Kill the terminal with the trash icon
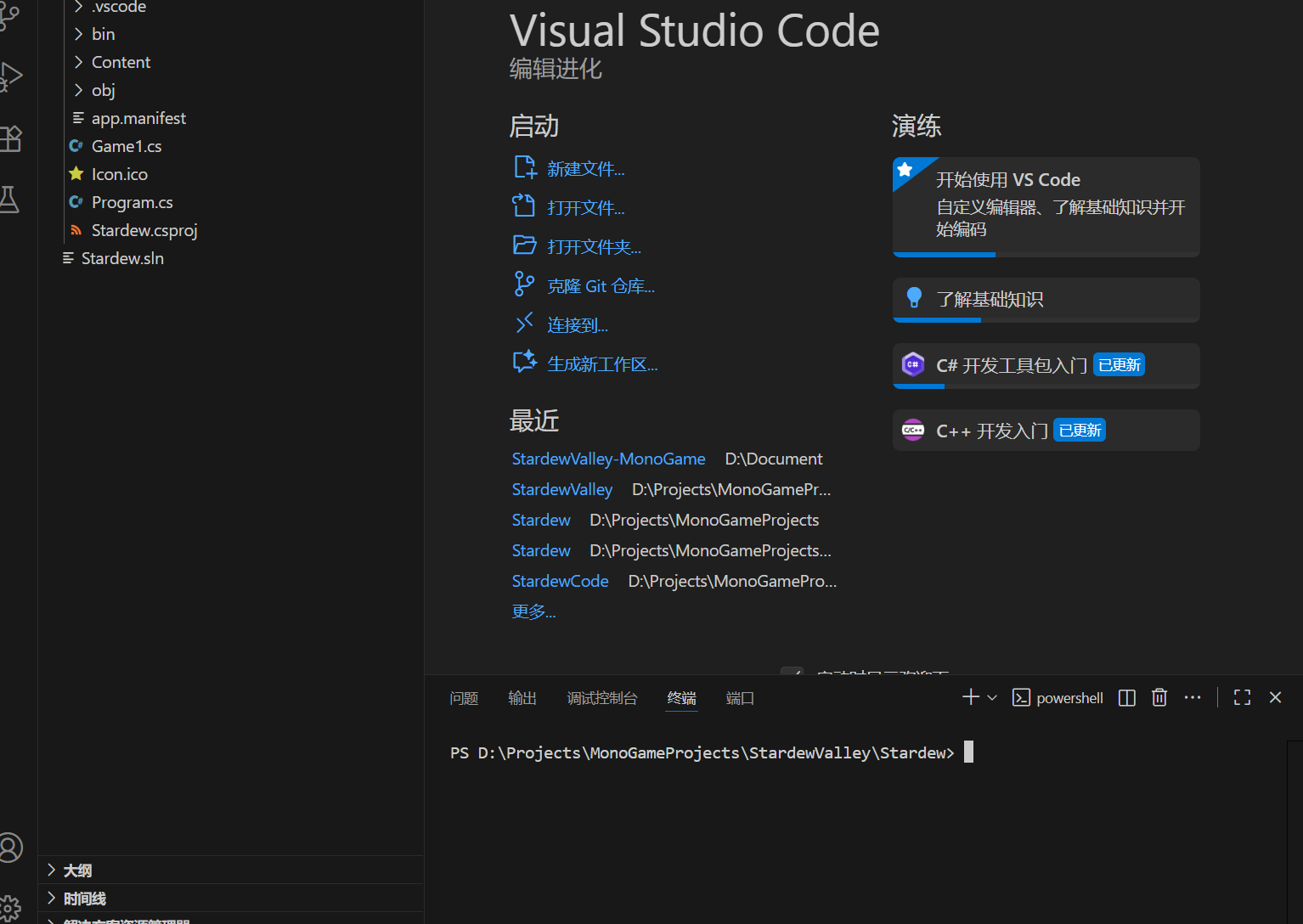This screenshot has height=924, width=1303. [1159, 697]
